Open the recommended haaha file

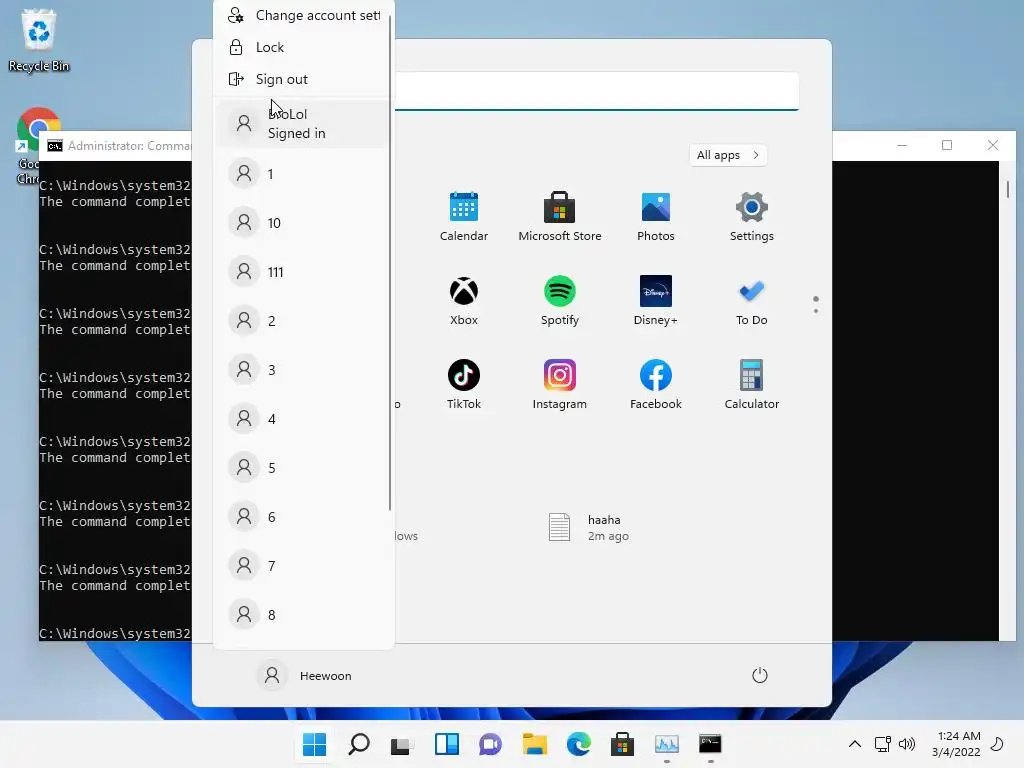coord(588,528)
